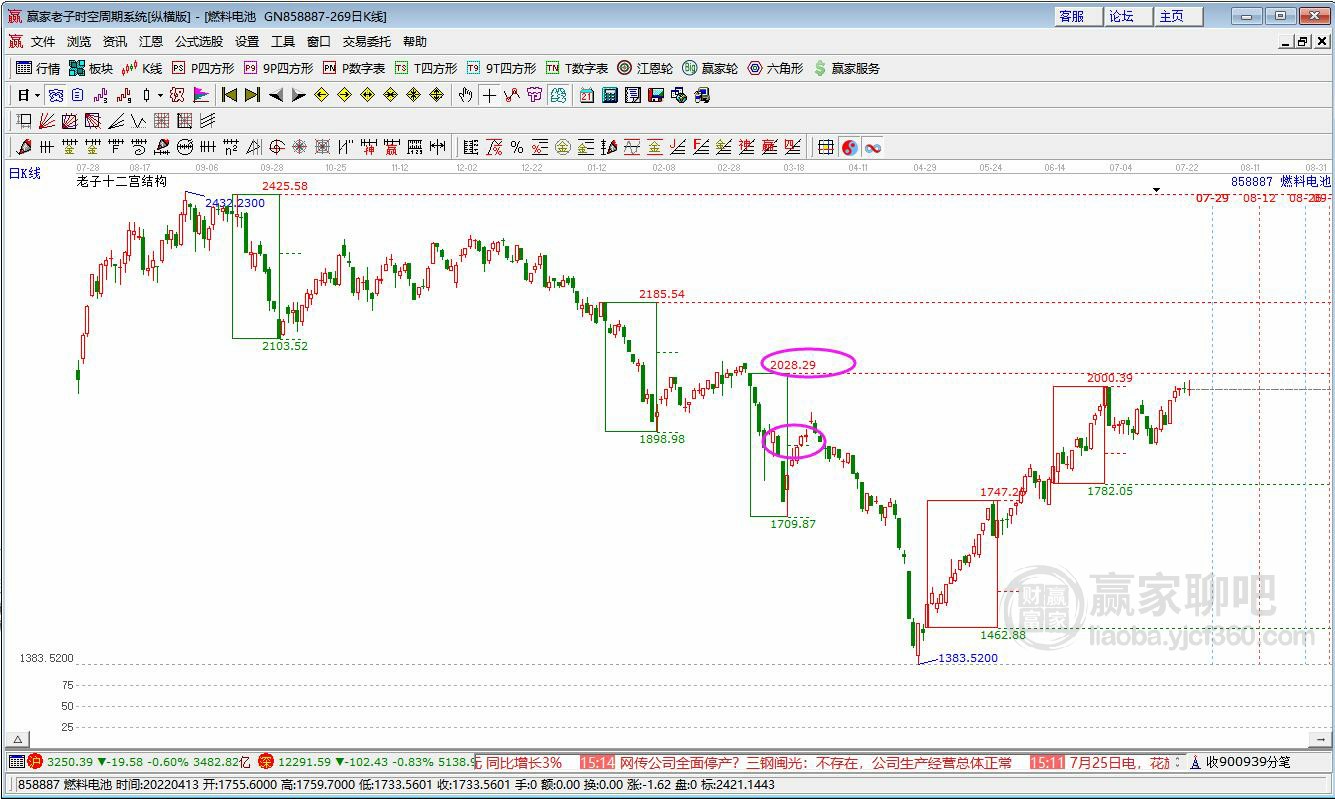
Task: Toggle the red-blue yin-yang icon
Action: click(x=849, y=147)
